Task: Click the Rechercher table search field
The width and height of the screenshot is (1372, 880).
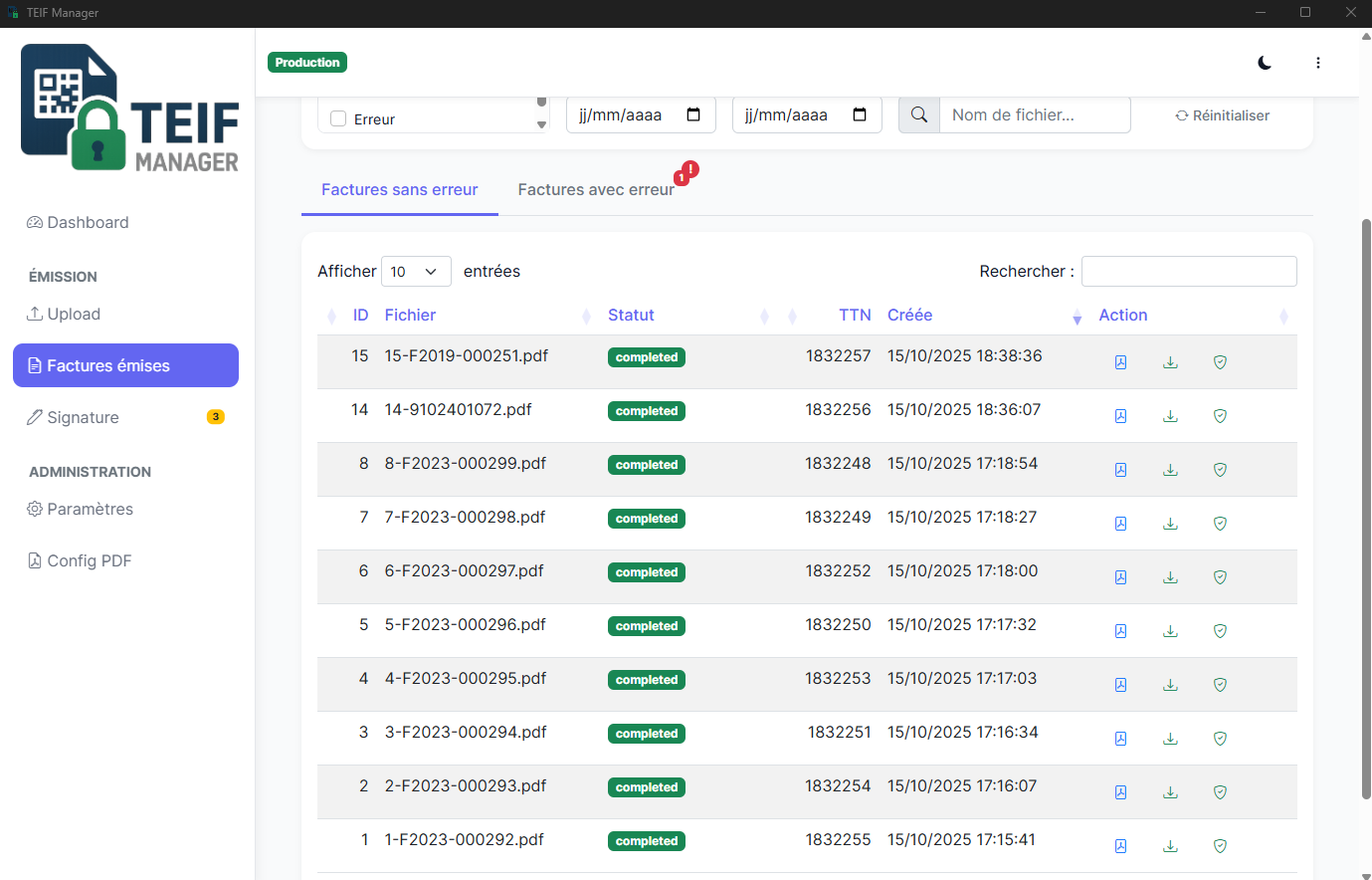Action: [x=1189, y=272]
